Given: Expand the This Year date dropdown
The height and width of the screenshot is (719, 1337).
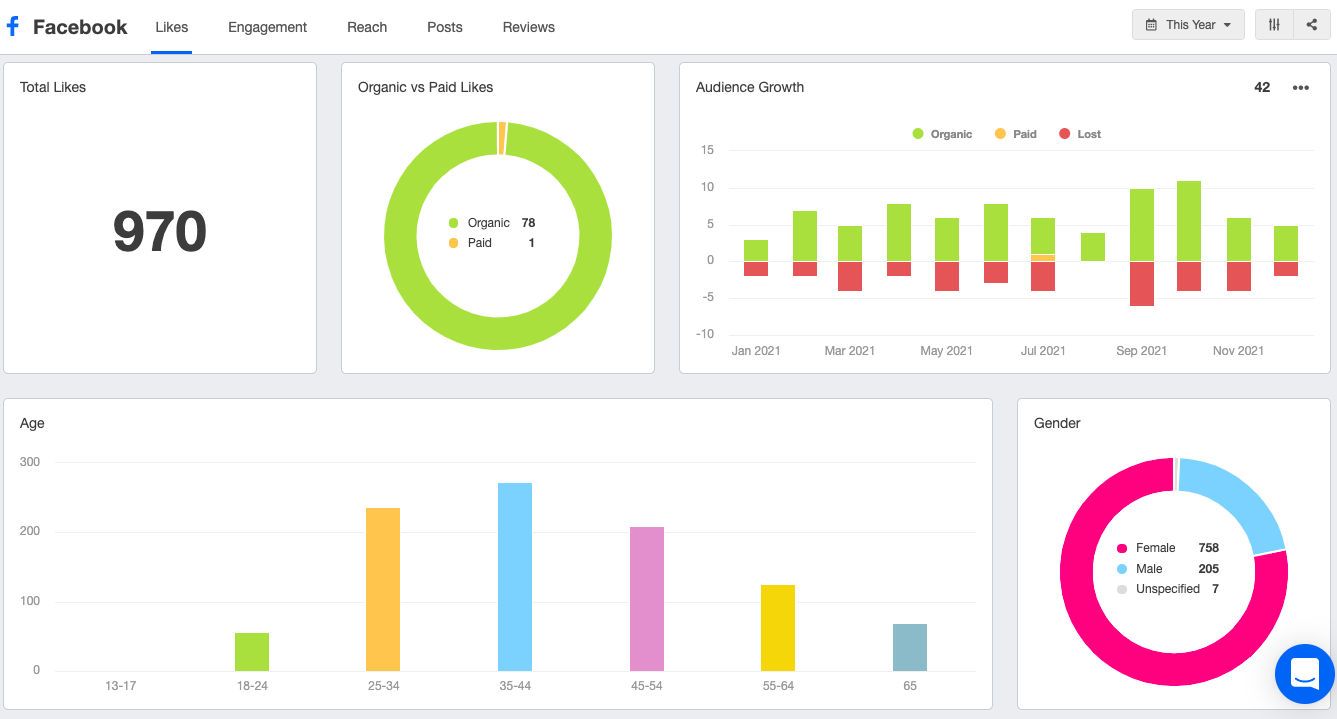Looking at the screenshot, I should (x=1188, y=25).
